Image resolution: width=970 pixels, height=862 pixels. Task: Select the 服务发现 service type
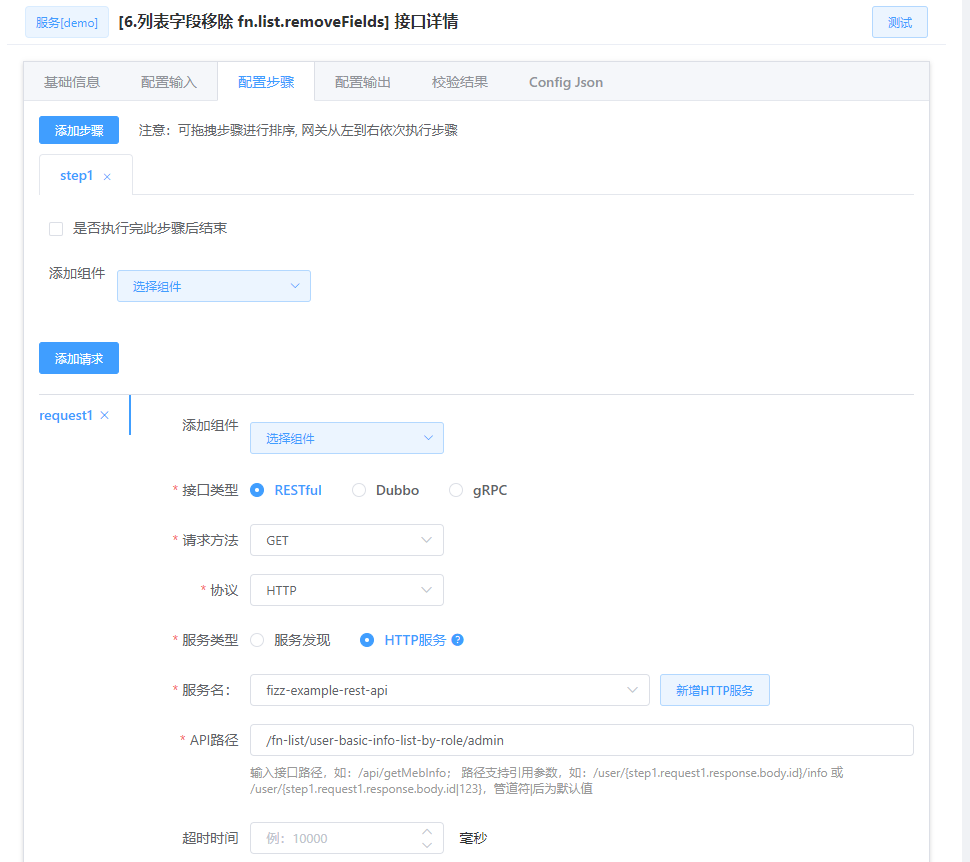pyautogui.click(x=256, y=641)
